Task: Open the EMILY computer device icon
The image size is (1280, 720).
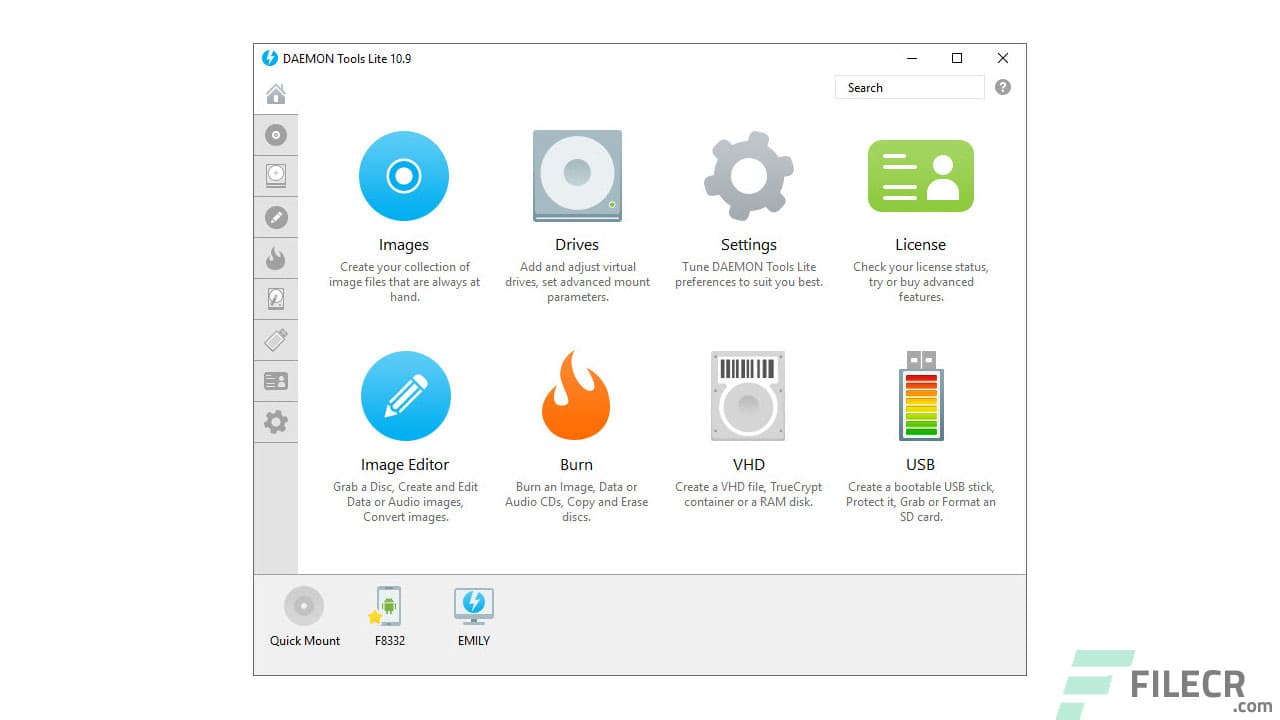Action: tap(473, 605)
